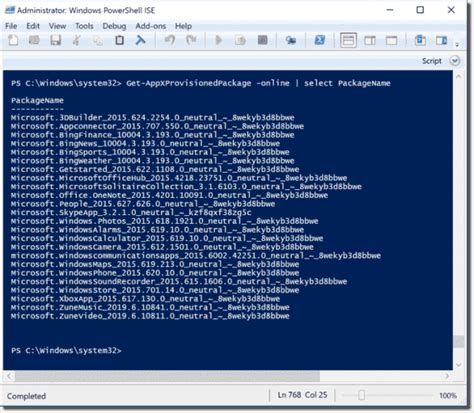Click the console vertical scrollbar down arrow
Screen dimensions: 474x413
(x=459, y=365)
